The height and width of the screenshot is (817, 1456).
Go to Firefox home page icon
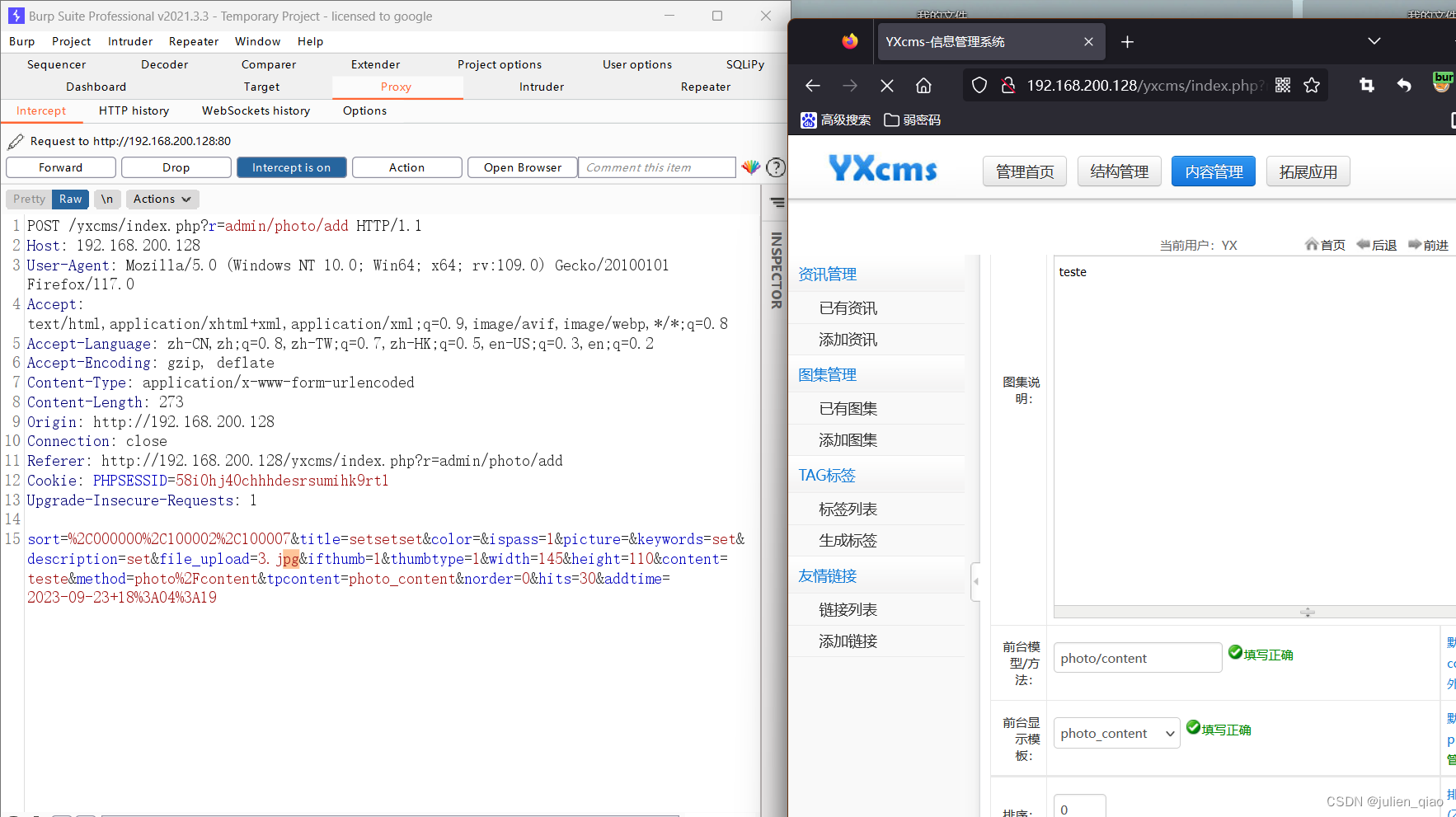(924, 86)
